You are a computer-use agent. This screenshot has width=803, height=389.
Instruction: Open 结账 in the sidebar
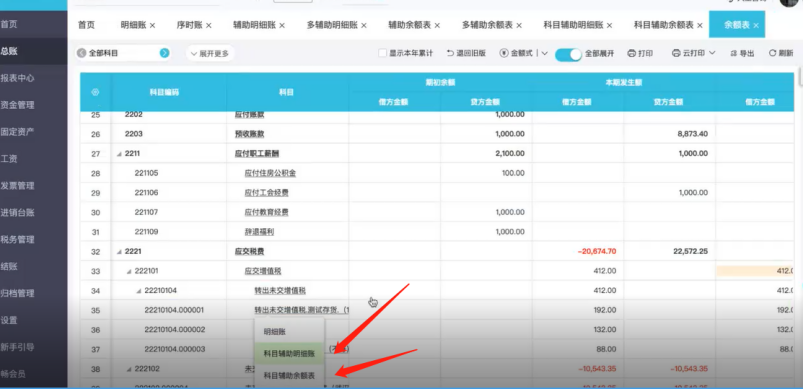click(x=33, y=266)
